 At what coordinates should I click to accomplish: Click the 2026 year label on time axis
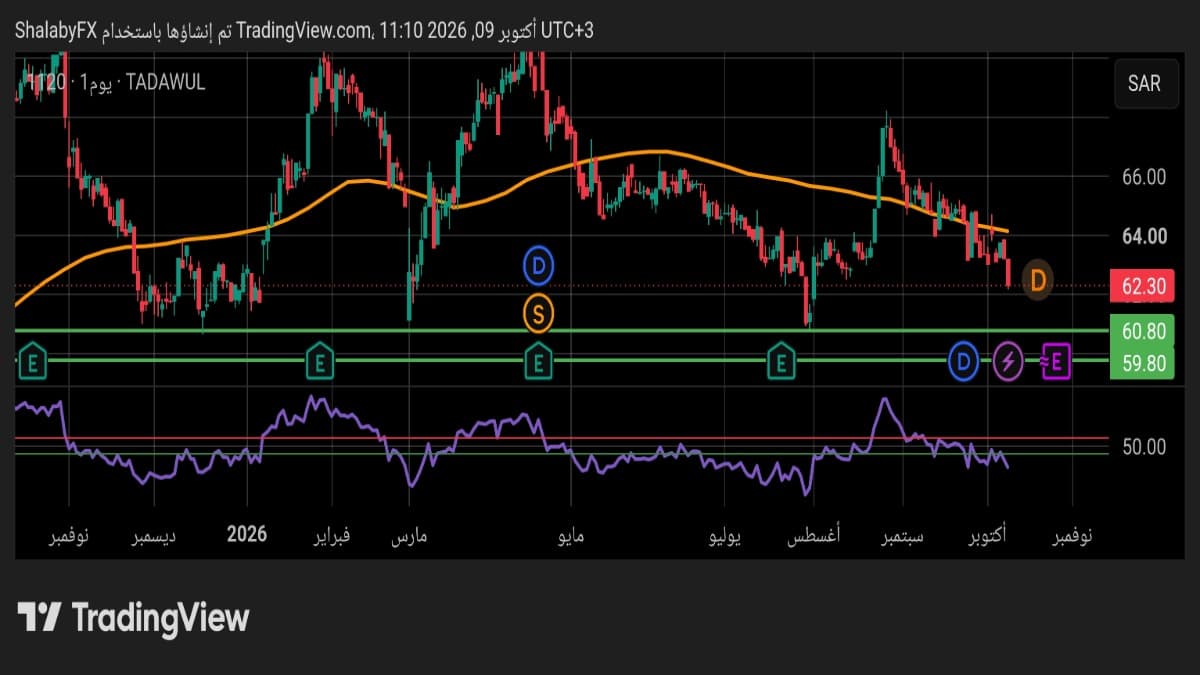click(x=247, y=535)
